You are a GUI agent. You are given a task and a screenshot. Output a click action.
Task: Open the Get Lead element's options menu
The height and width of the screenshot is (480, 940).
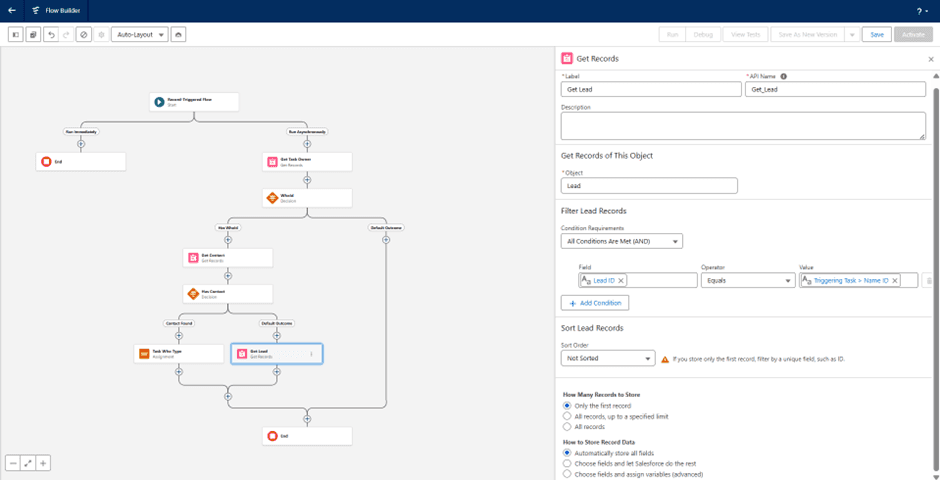pyautogui.click(x=311, y=354)
